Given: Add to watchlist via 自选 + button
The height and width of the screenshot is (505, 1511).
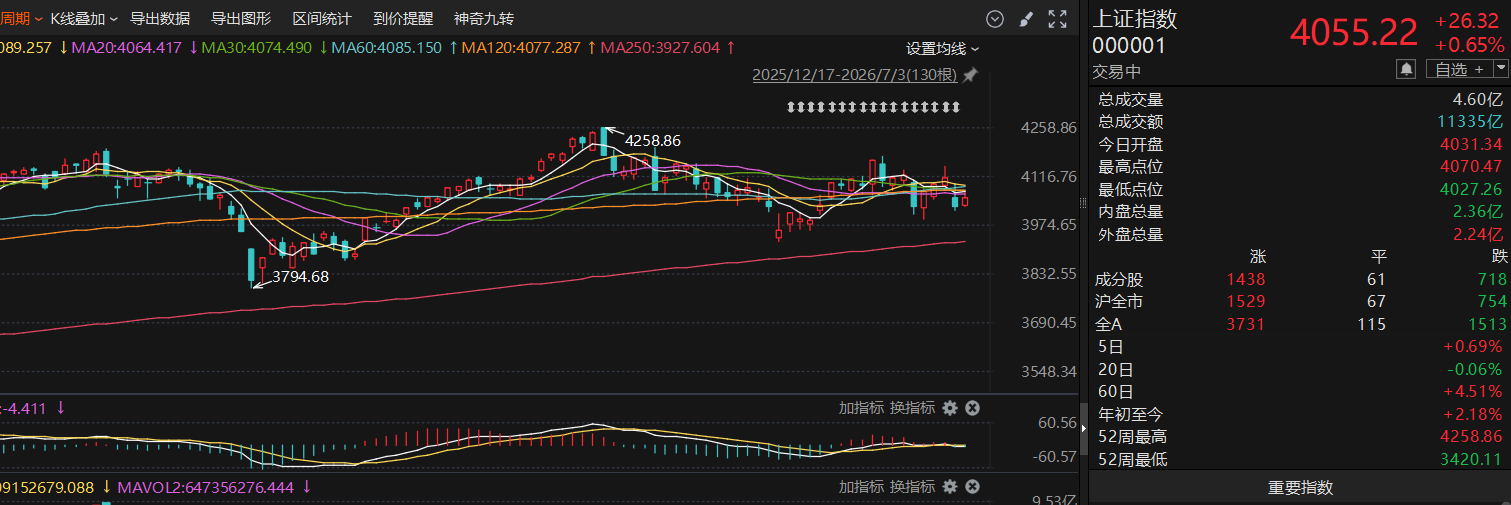Looking at the screenshot, I should coord(1459,69).
